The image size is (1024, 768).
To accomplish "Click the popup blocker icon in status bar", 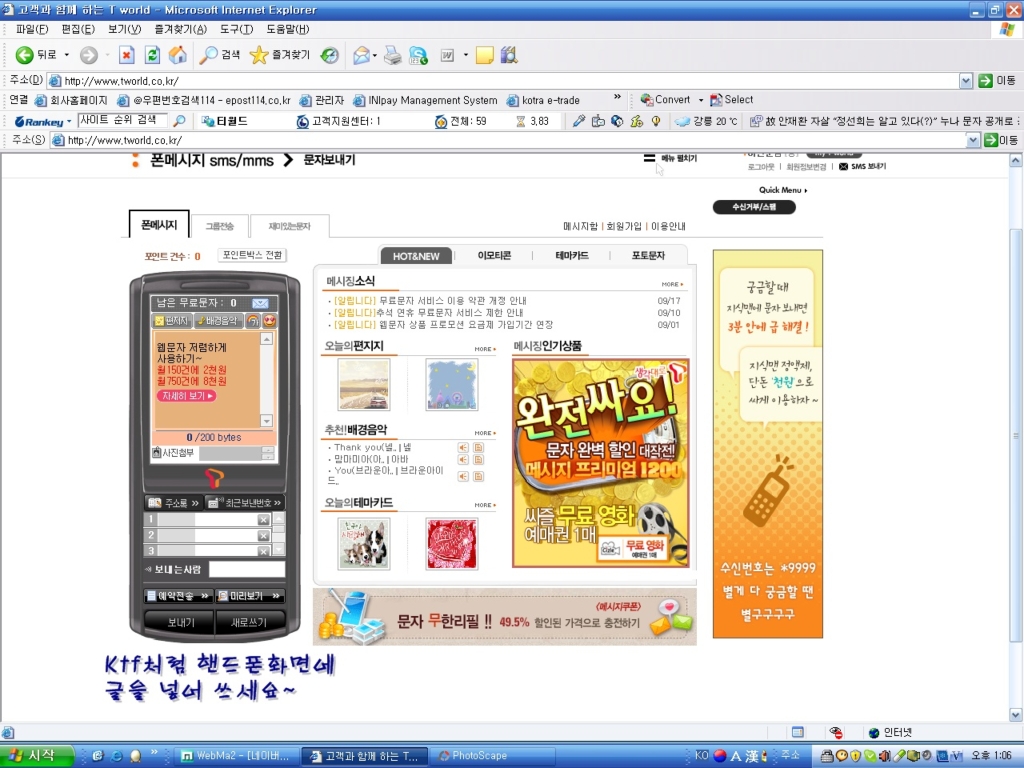I will 836,732.
